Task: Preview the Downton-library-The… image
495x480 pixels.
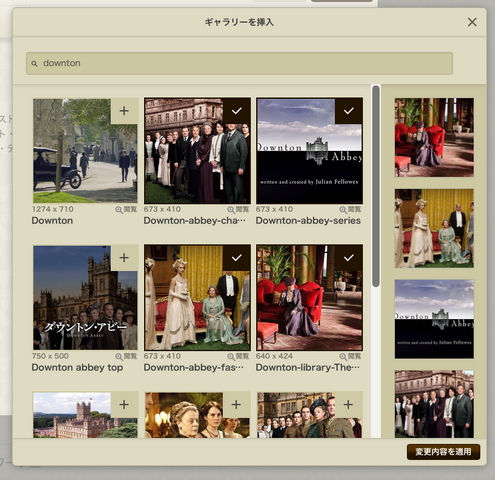Action: coord(350,356)
